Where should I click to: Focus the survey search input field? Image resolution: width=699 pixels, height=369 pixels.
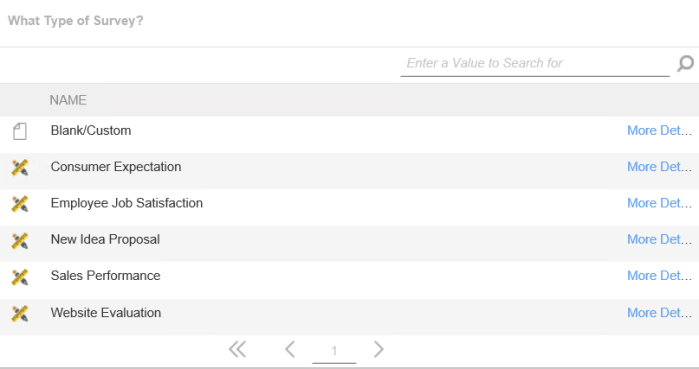coord(535,63)
